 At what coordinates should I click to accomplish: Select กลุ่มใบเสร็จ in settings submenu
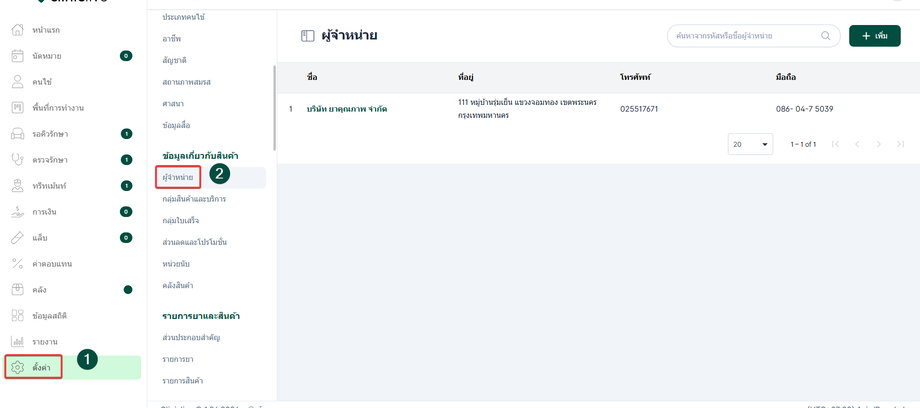coord(181,221)
